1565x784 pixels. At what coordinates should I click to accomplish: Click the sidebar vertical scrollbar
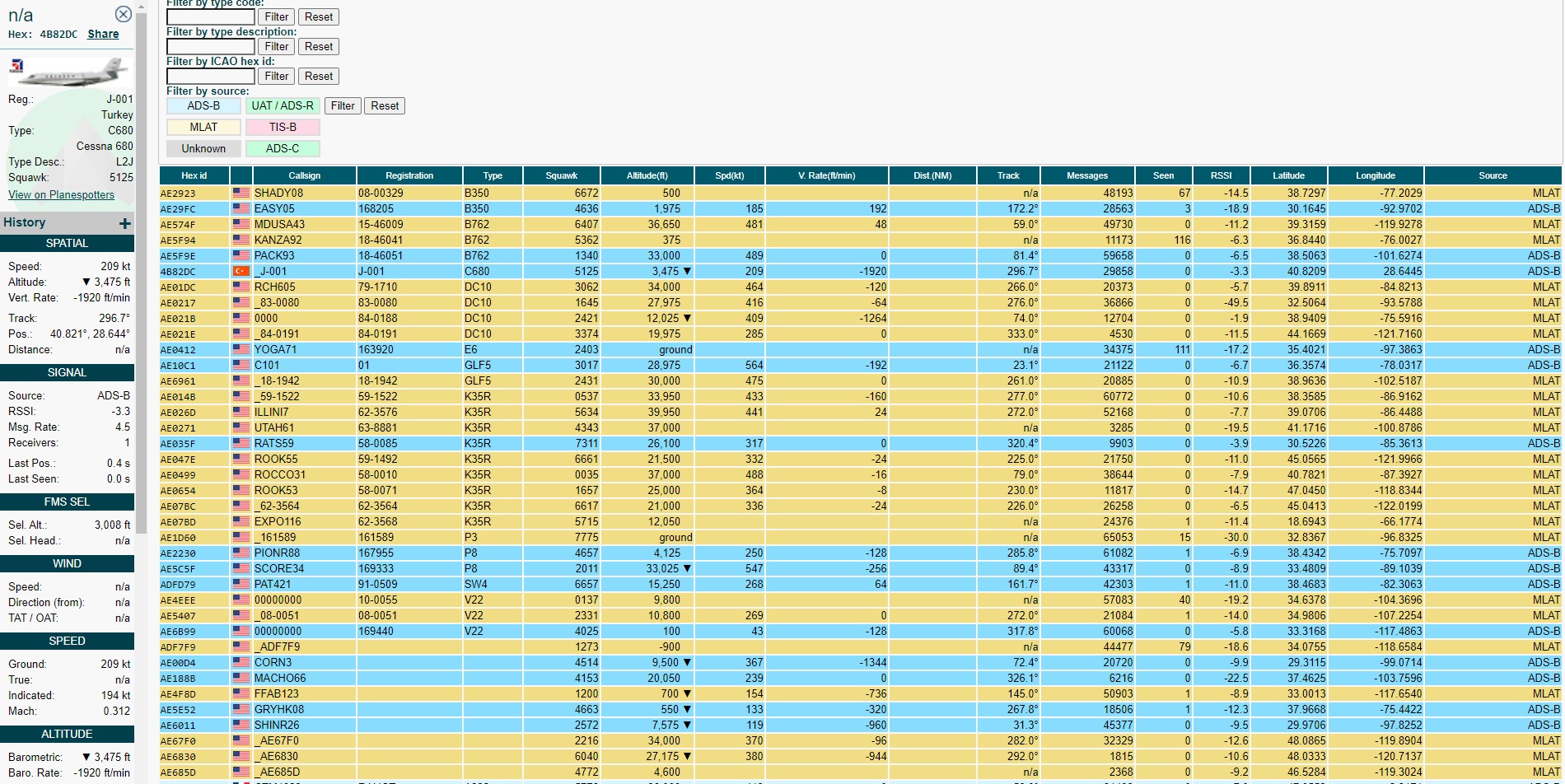click(x=141, y=272)
